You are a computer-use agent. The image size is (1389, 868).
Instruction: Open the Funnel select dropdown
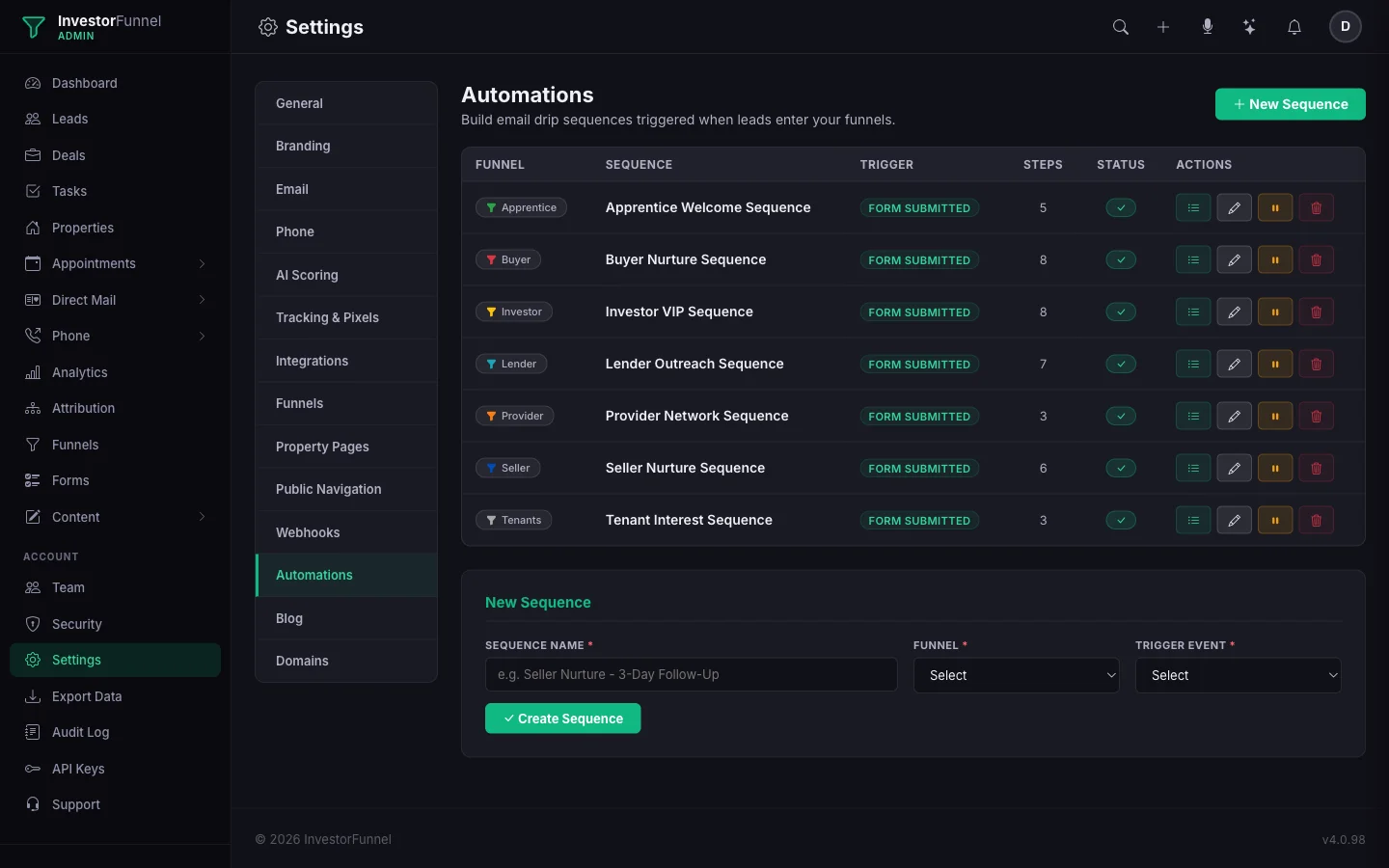(1017, 675)
